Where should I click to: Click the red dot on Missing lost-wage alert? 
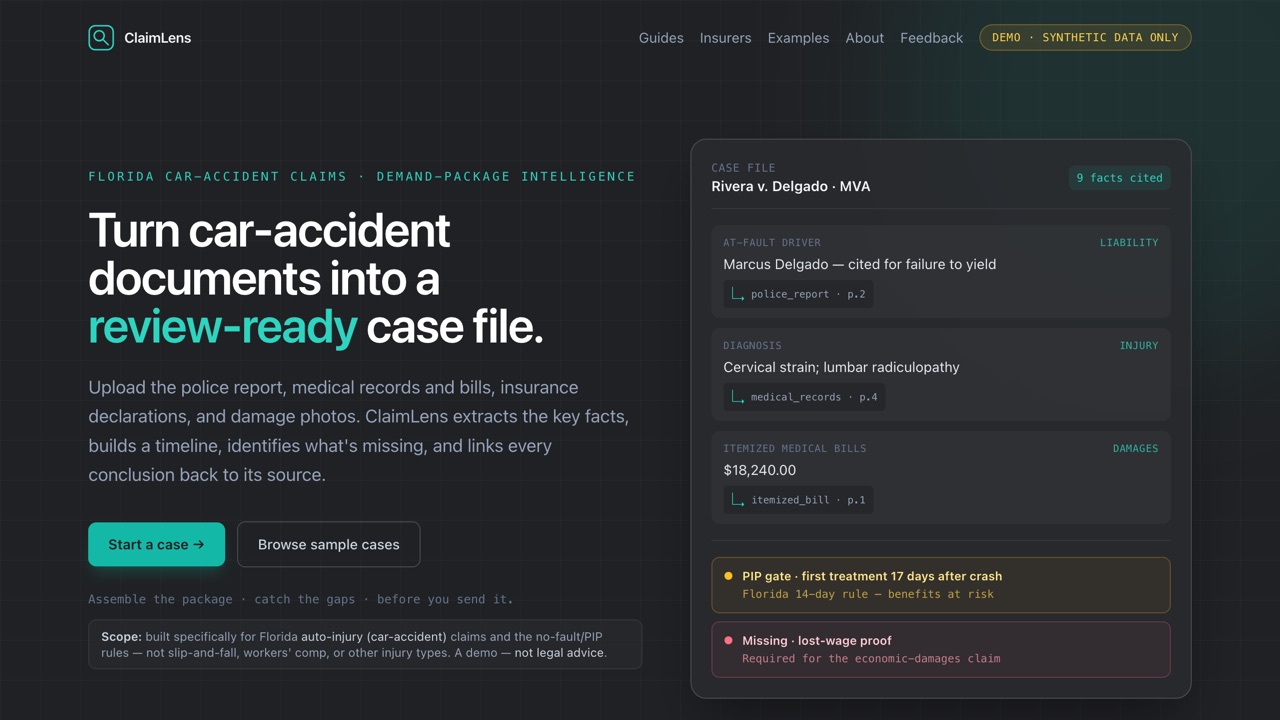[728, 640]
